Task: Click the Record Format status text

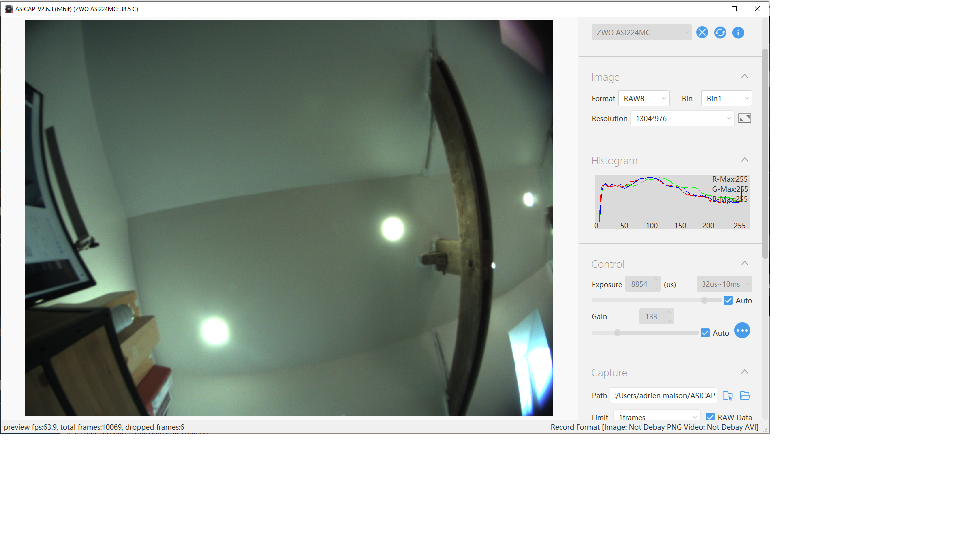Action: click(654, 427)
